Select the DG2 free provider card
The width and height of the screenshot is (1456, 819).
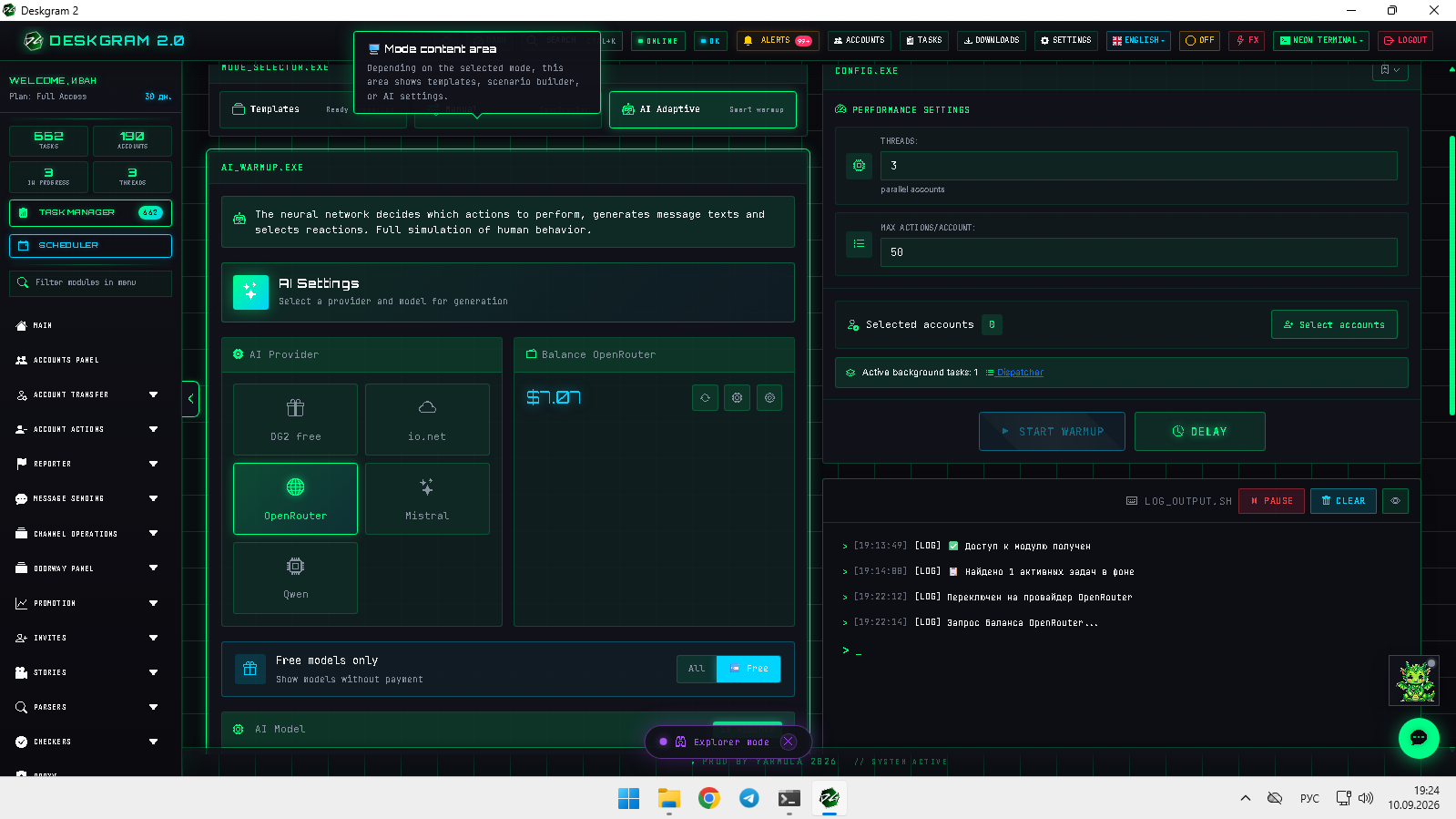[x=295, y=419]
